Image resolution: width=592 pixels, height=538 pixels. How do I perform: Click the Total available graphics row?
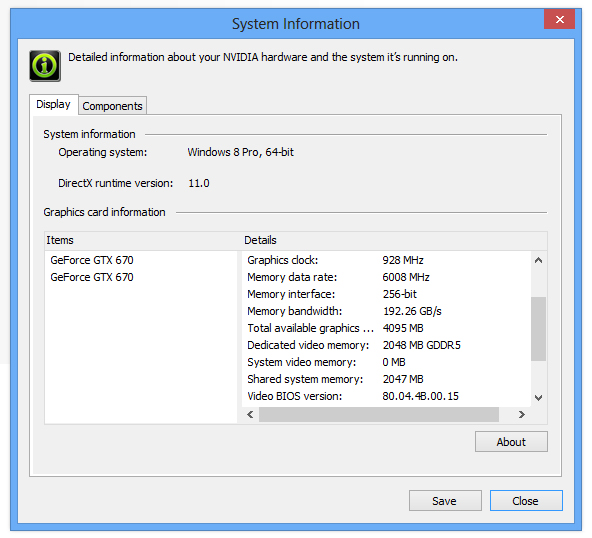coord(386,328)
